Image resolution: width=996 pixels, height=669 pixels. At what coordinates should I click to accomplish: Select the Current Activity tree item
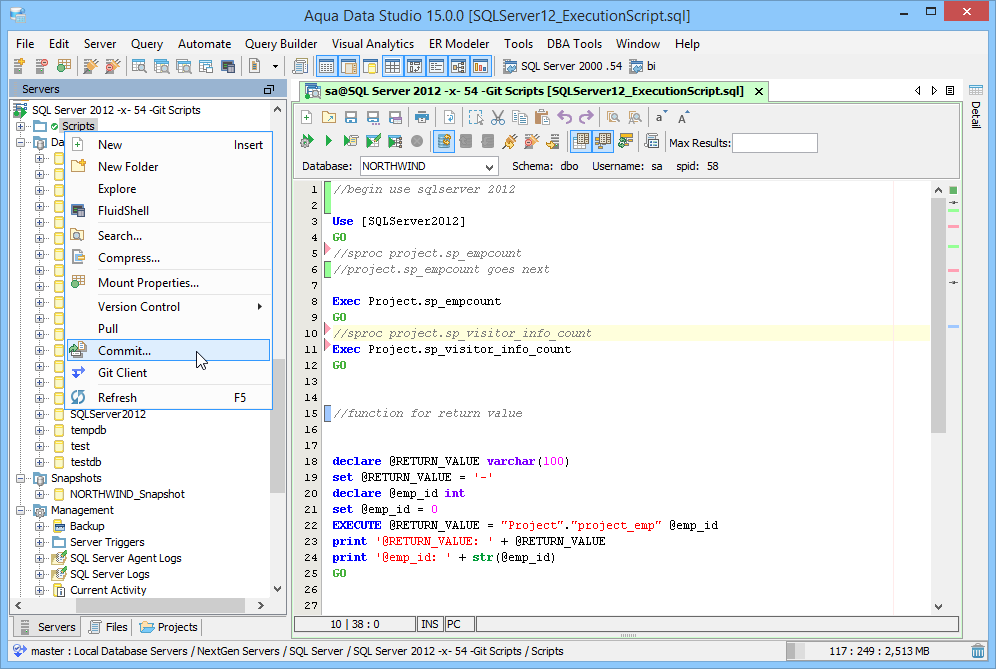coord(108,590)
